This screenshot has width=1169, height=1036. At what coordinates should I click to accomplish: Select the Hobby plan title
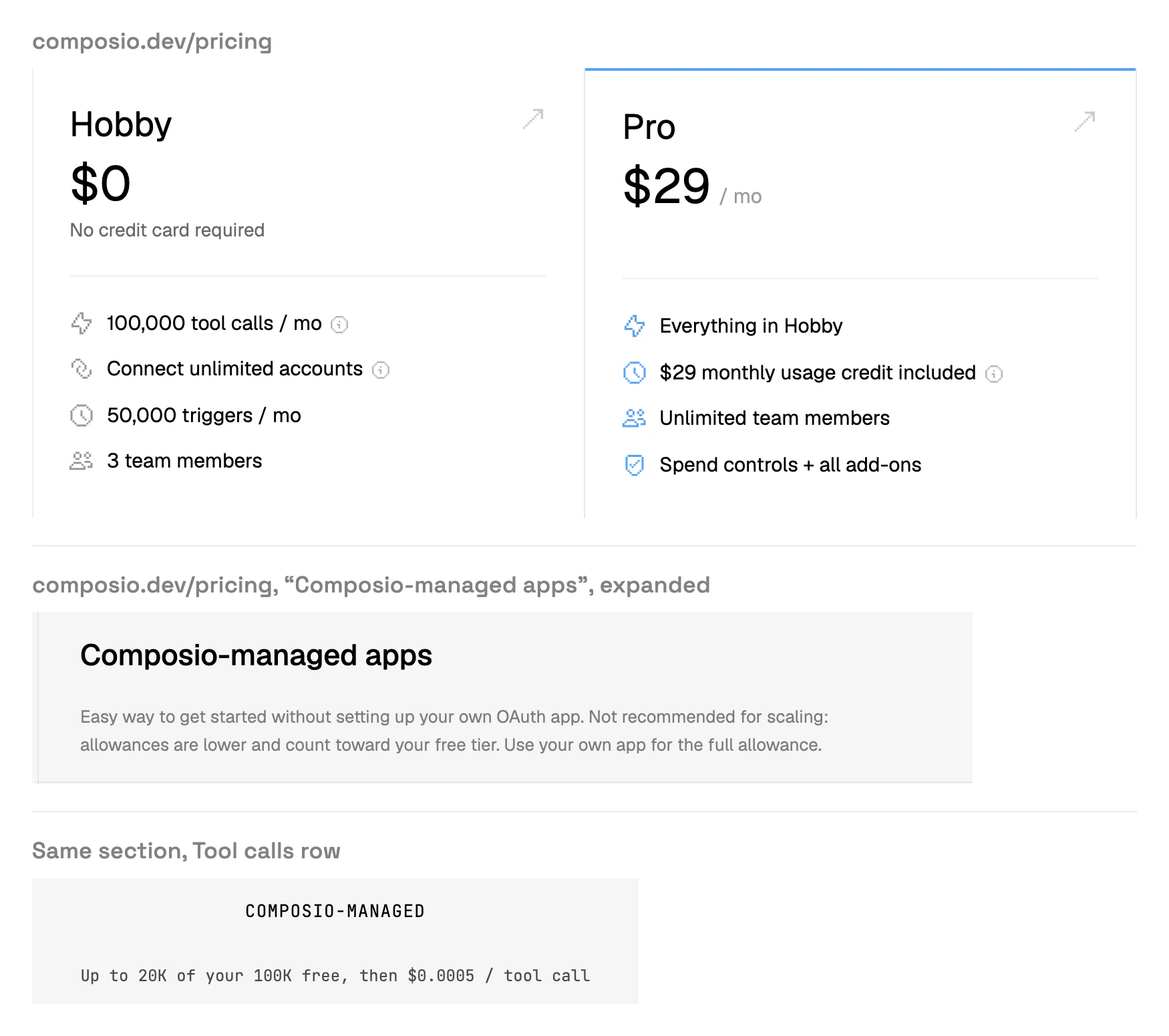tap(121, 125)
